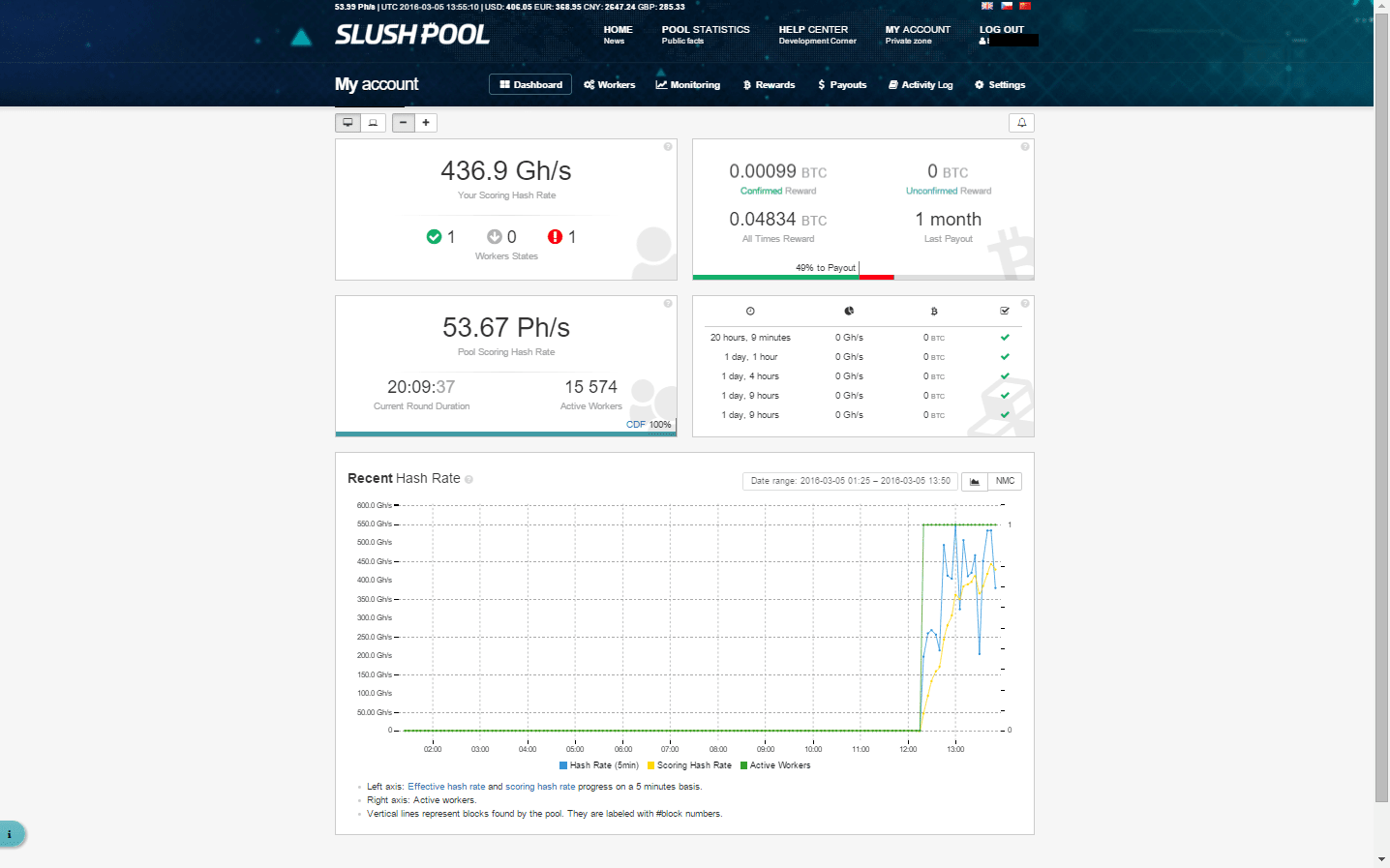Go to HOME News menu
This screenshot has width=1390, height=868.
[x=618, y=35]
